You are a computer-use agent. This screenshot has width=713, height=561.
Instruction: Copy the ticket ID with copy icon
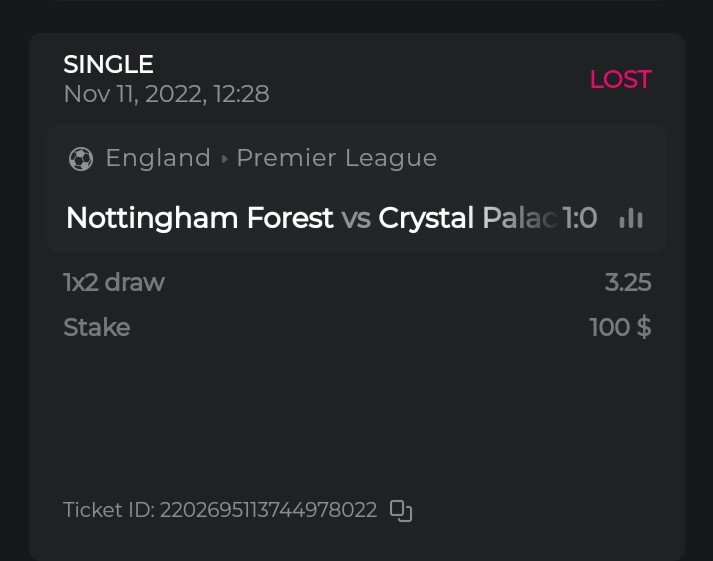pos(401,511)
